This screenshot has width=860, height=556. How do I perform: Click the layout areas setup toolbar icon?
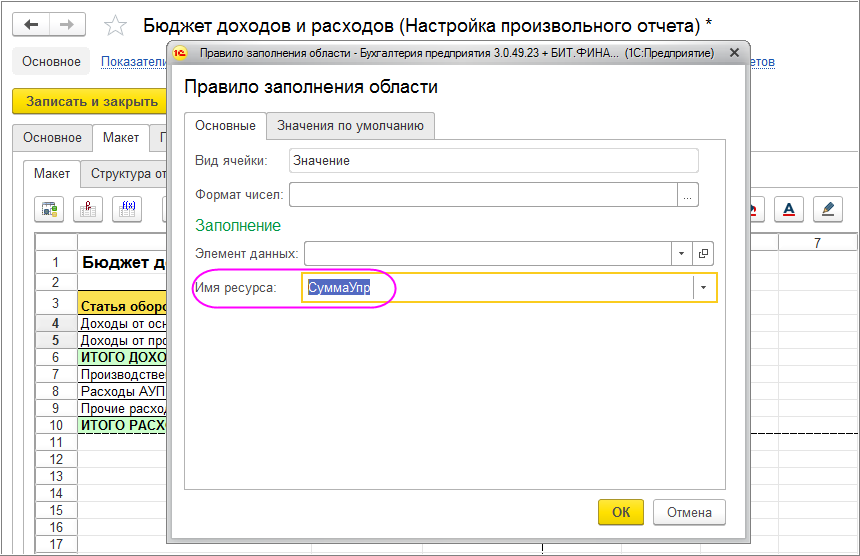click(49, 208)
